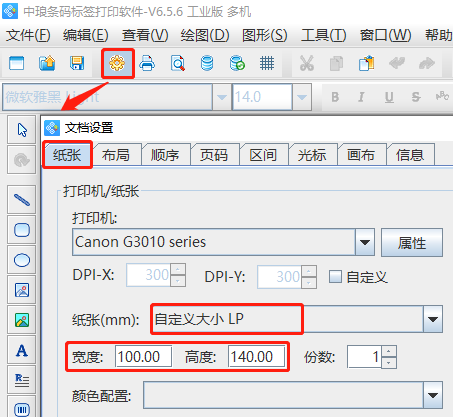Image resolution: width=453 pixels, height=417 pixels.
Task: Switch to the 布局 tab
Action: 116,155
